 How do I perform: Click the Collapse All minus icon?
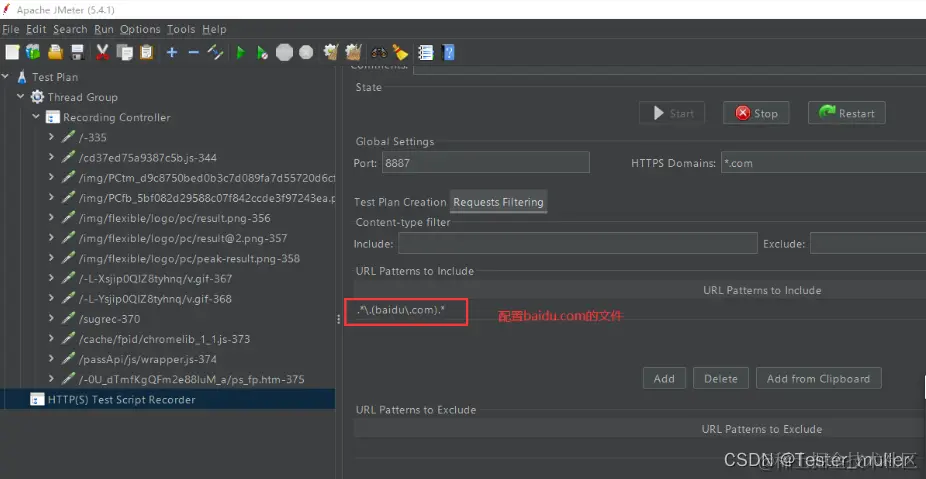coord(193,53)
